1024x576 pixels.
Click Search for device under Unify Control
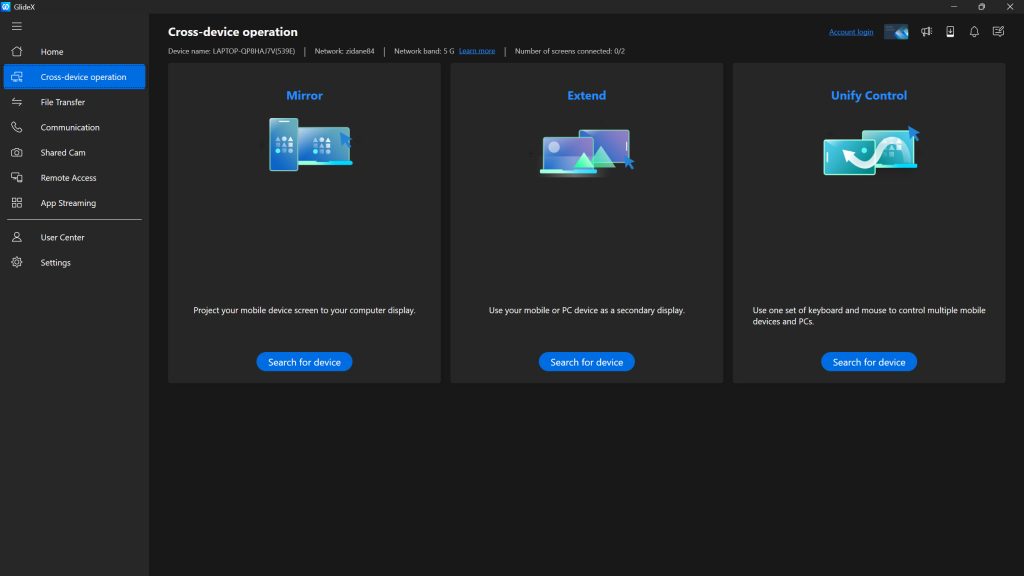pyautogui.click(x=869, y=362)
